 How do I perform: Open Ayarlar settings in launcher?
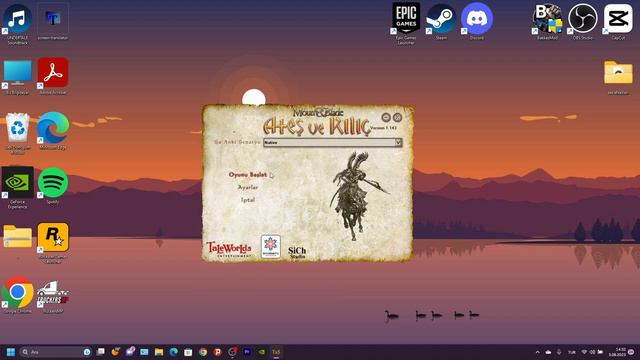coord(248,187)
